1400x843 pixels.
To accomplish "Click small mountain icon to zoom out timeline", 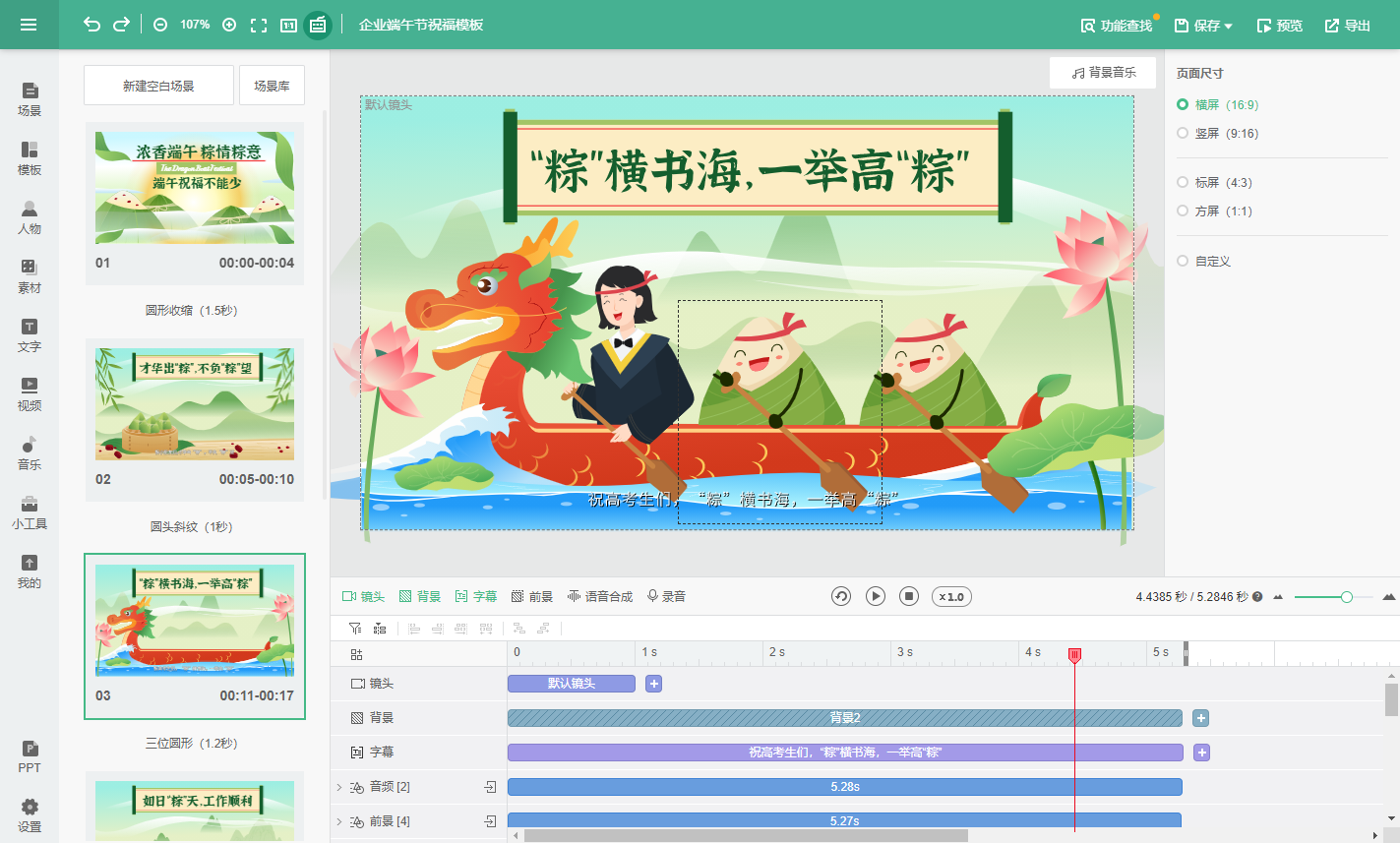I will point(1278,597).
